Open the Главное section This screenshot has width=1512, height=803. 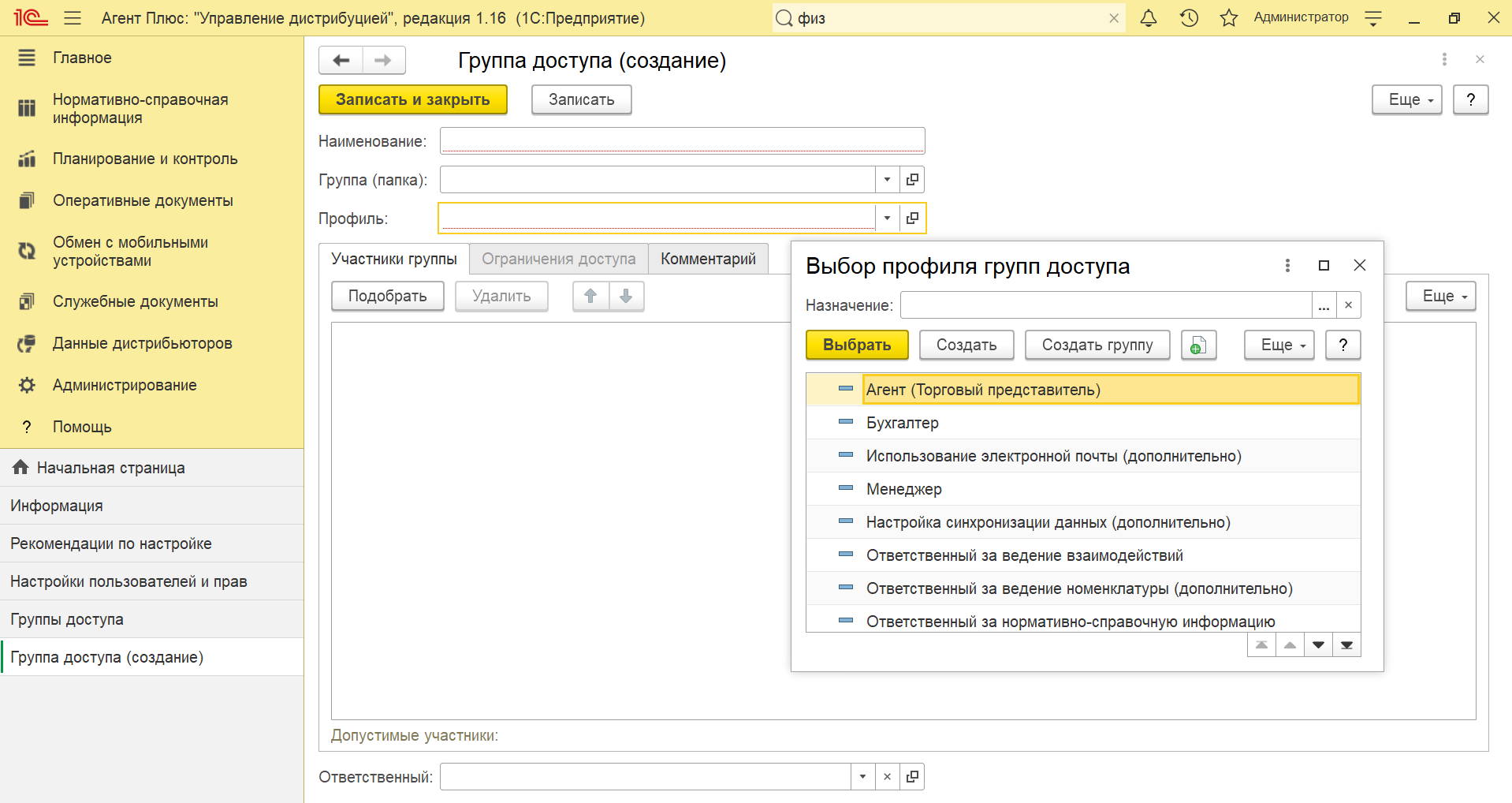pyautogui.click(x=151, y=58)
